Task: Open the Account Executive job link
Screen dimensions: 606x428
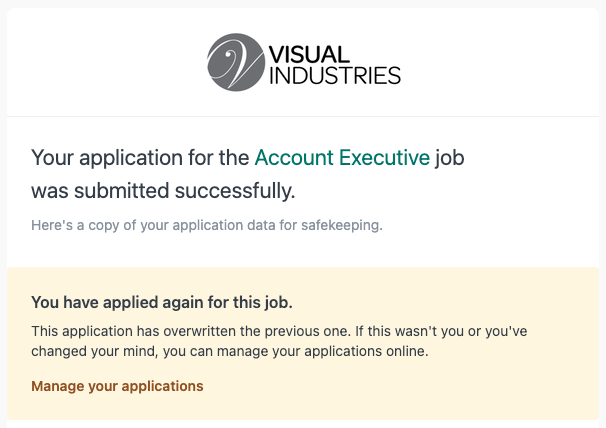Action: pyautogui.click(x=342, y=157)
